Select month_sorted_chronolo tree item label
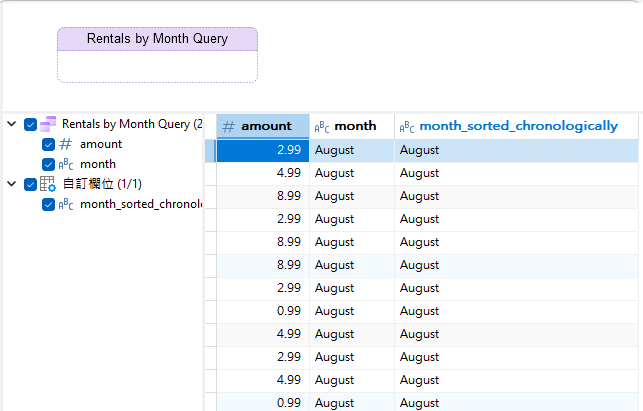Viewport: 643px width, 411px height. coord(141,204)
